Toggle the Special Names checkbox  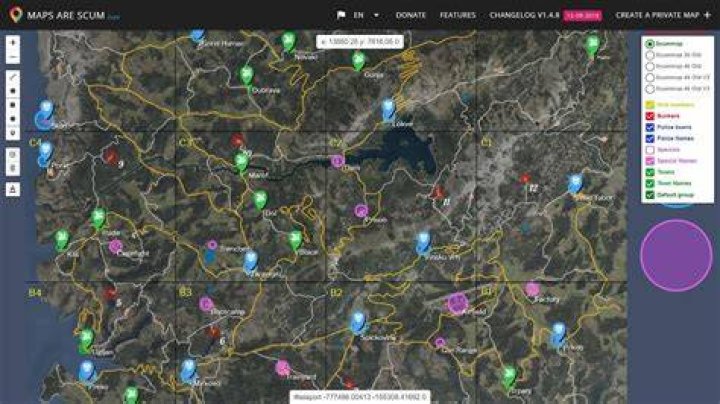(x=650, y=161)
